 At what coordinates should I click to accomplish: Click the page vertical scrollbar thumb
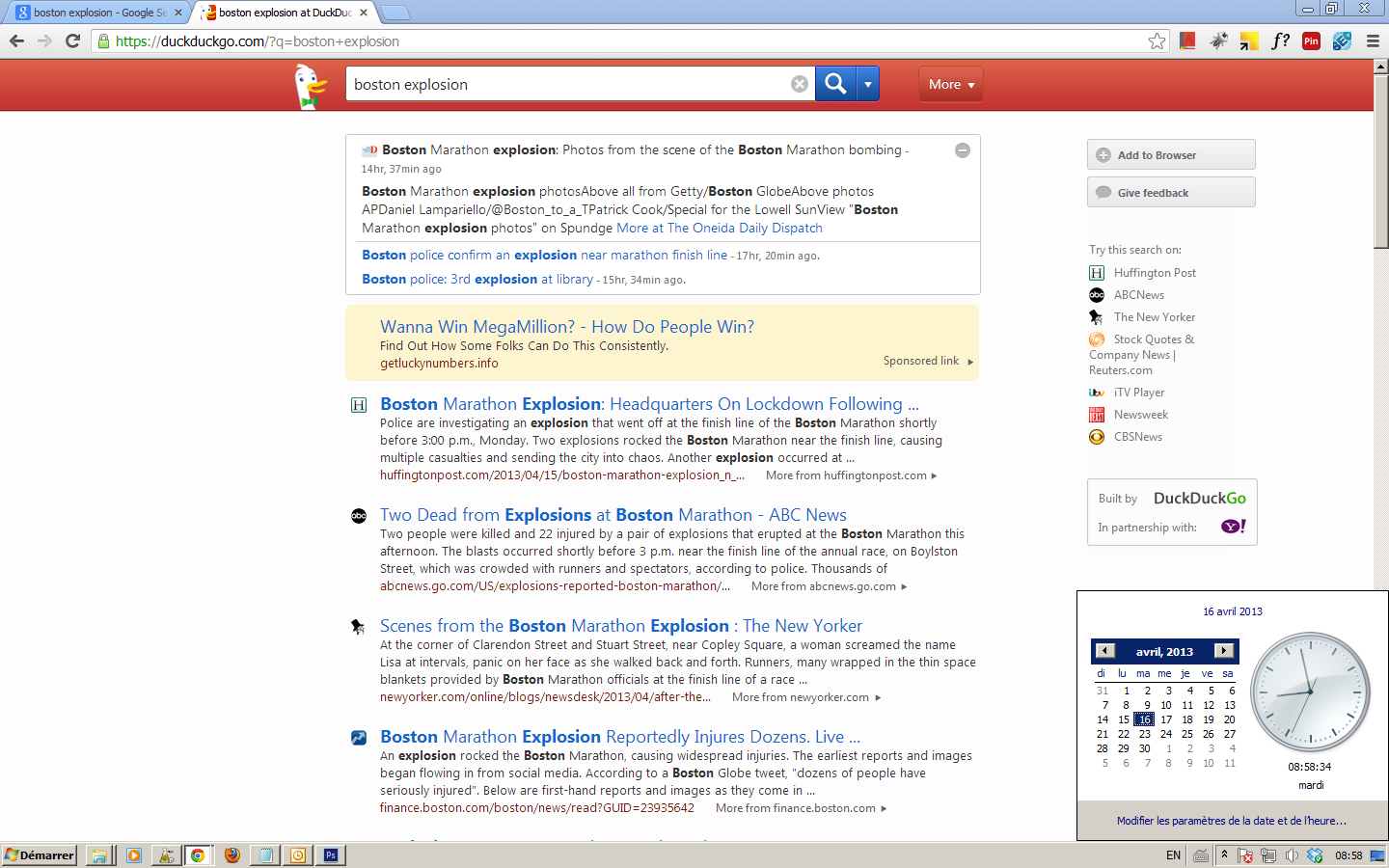pos(1381,162)
